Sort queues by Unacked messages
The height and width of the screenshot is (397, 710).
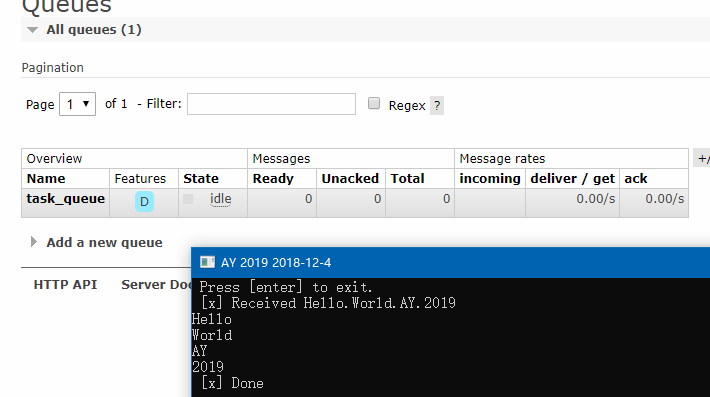point(350,179)
